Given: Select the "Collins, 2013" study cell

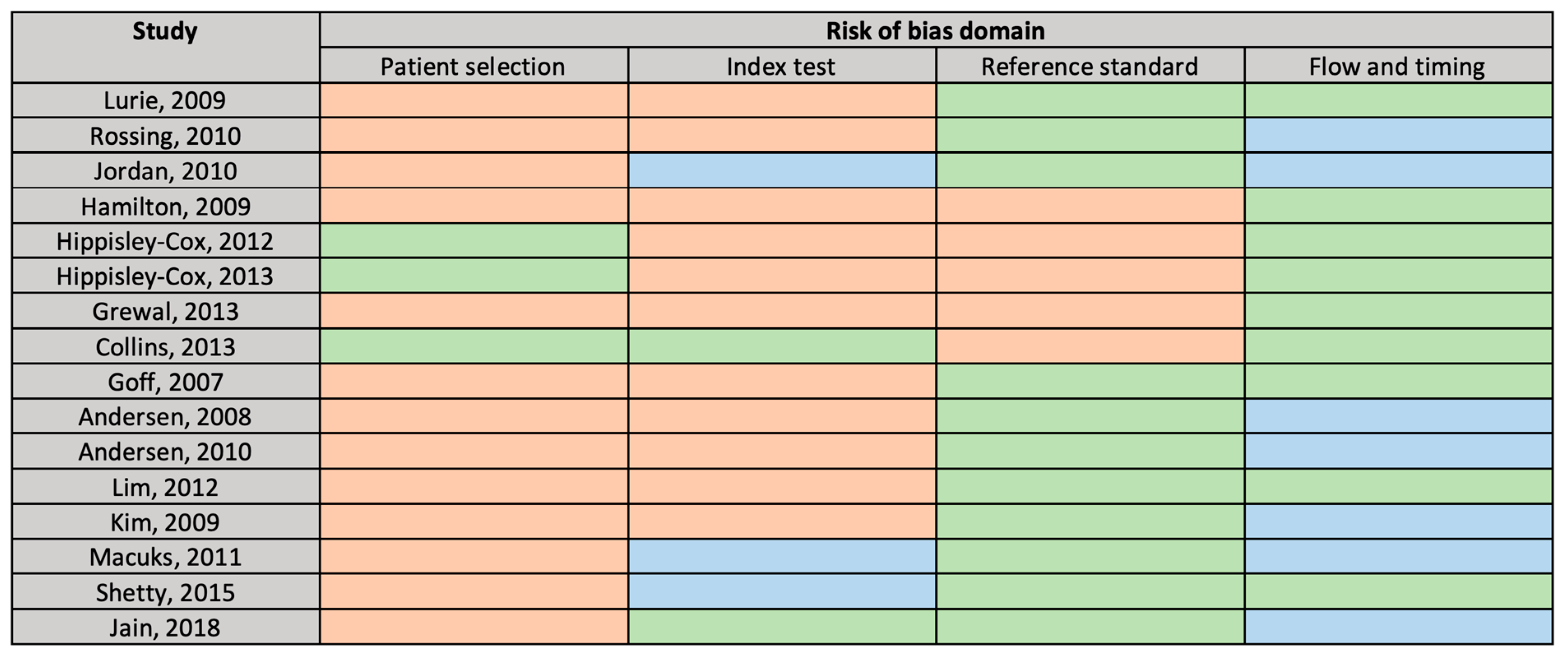Looking at the screenshot, I should pos(165,347).
